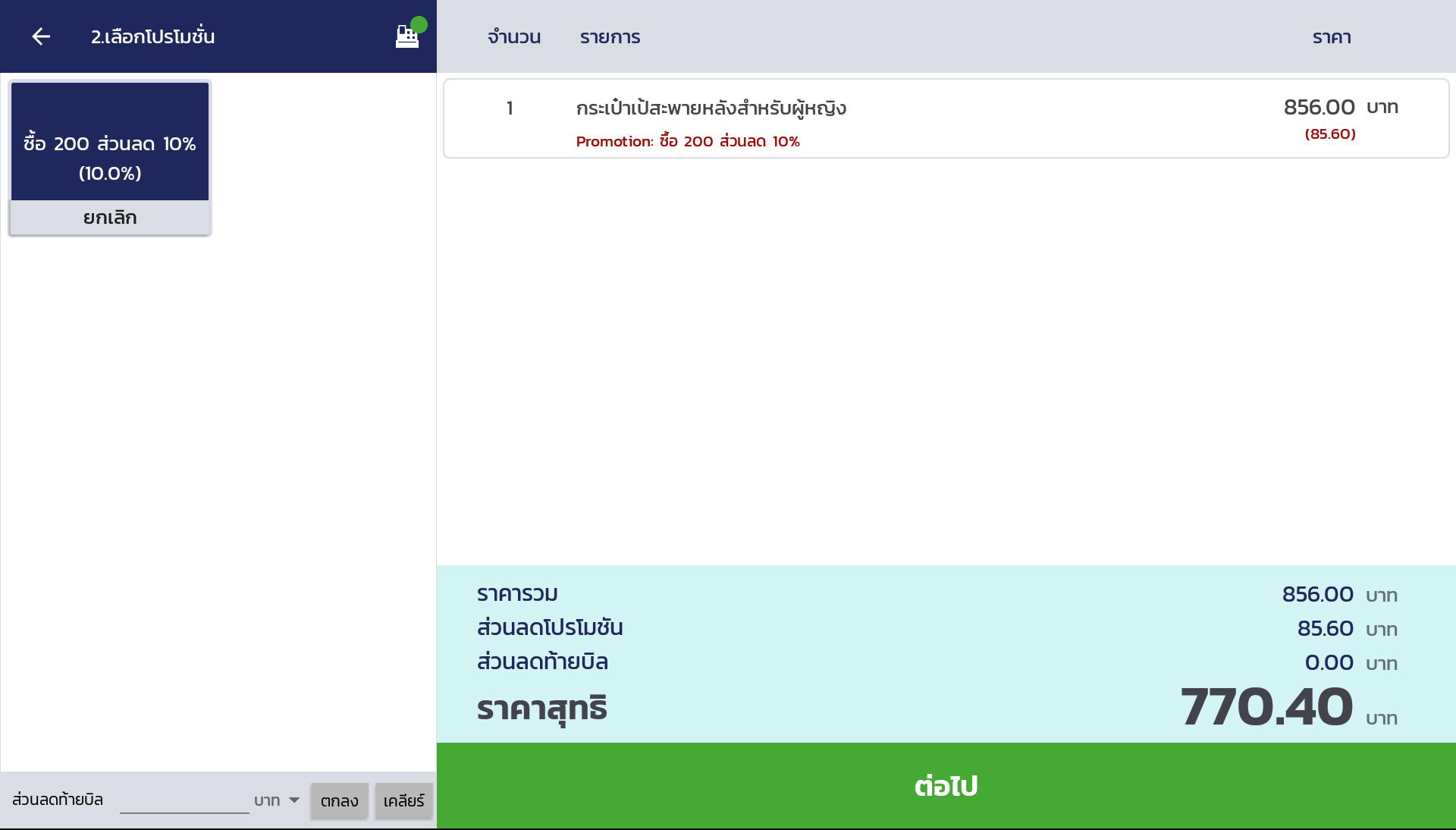The image size is (1456, 830).
Task: Click the 2.เลือกโปรโมชั่น header title
Action: tap(153, 37)
